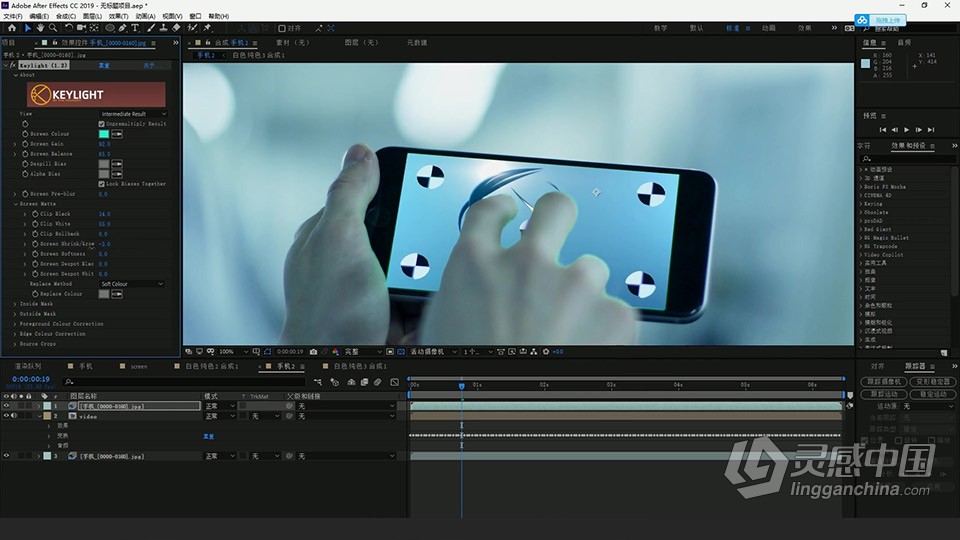Hide layer 1 with its eye toggle

(x=6, y=406)
